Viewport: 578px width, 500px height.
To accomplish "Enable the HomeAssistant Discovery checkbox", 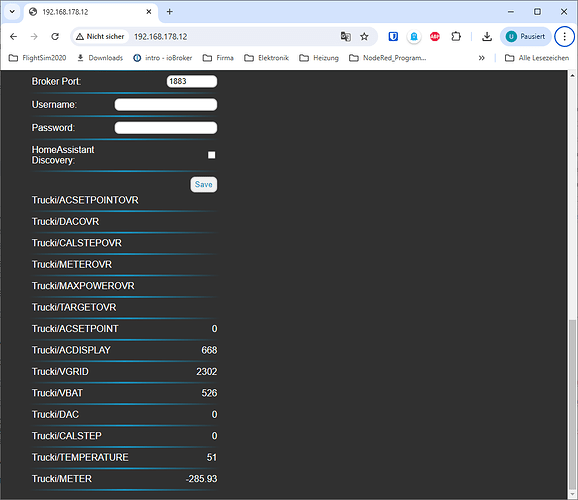I will point(212,155).
